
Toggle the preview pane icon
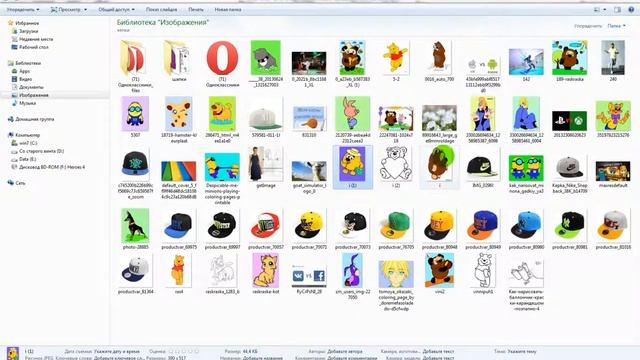618,9
